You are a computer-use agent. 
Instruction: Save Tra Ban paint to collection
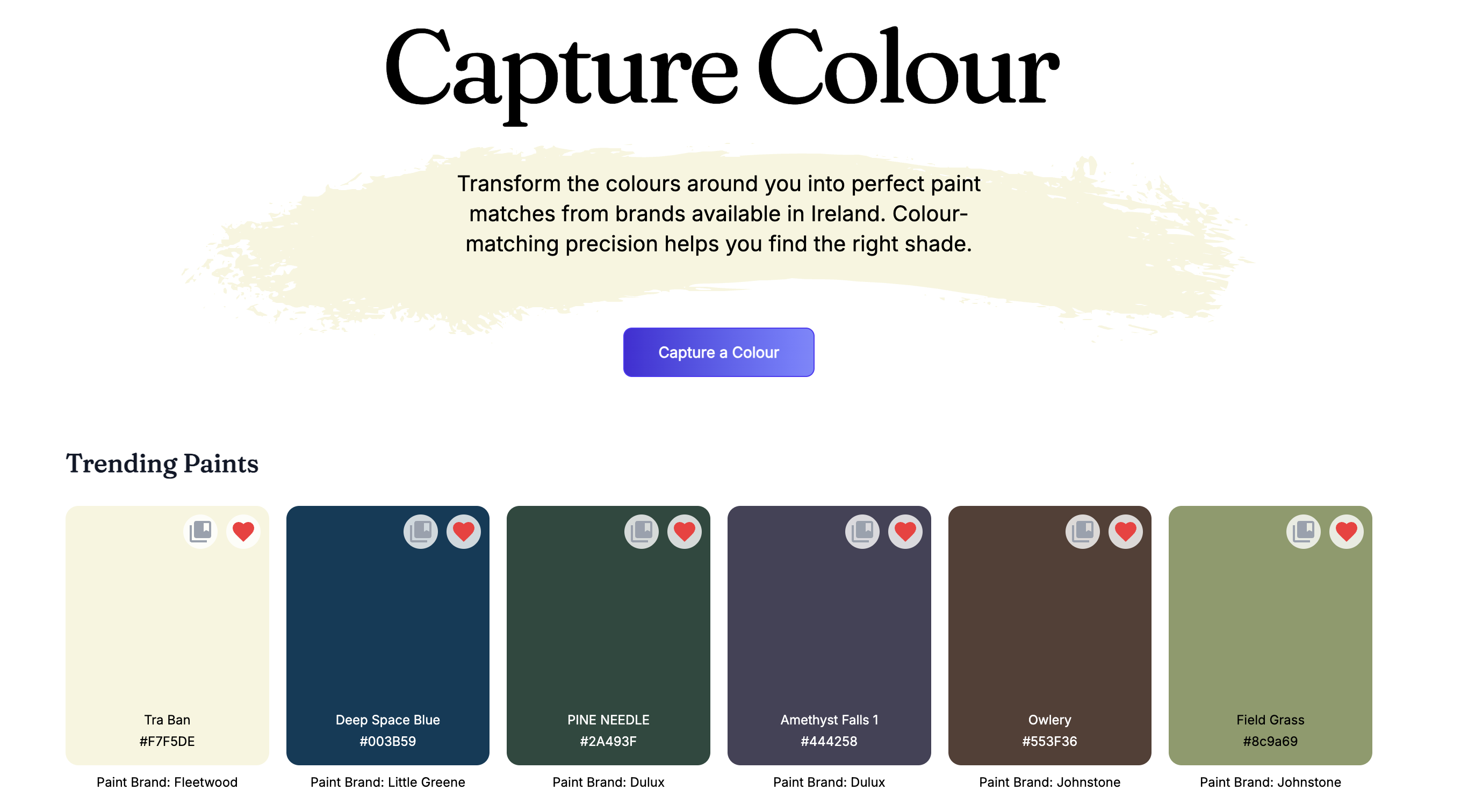(x=200, y=531)
